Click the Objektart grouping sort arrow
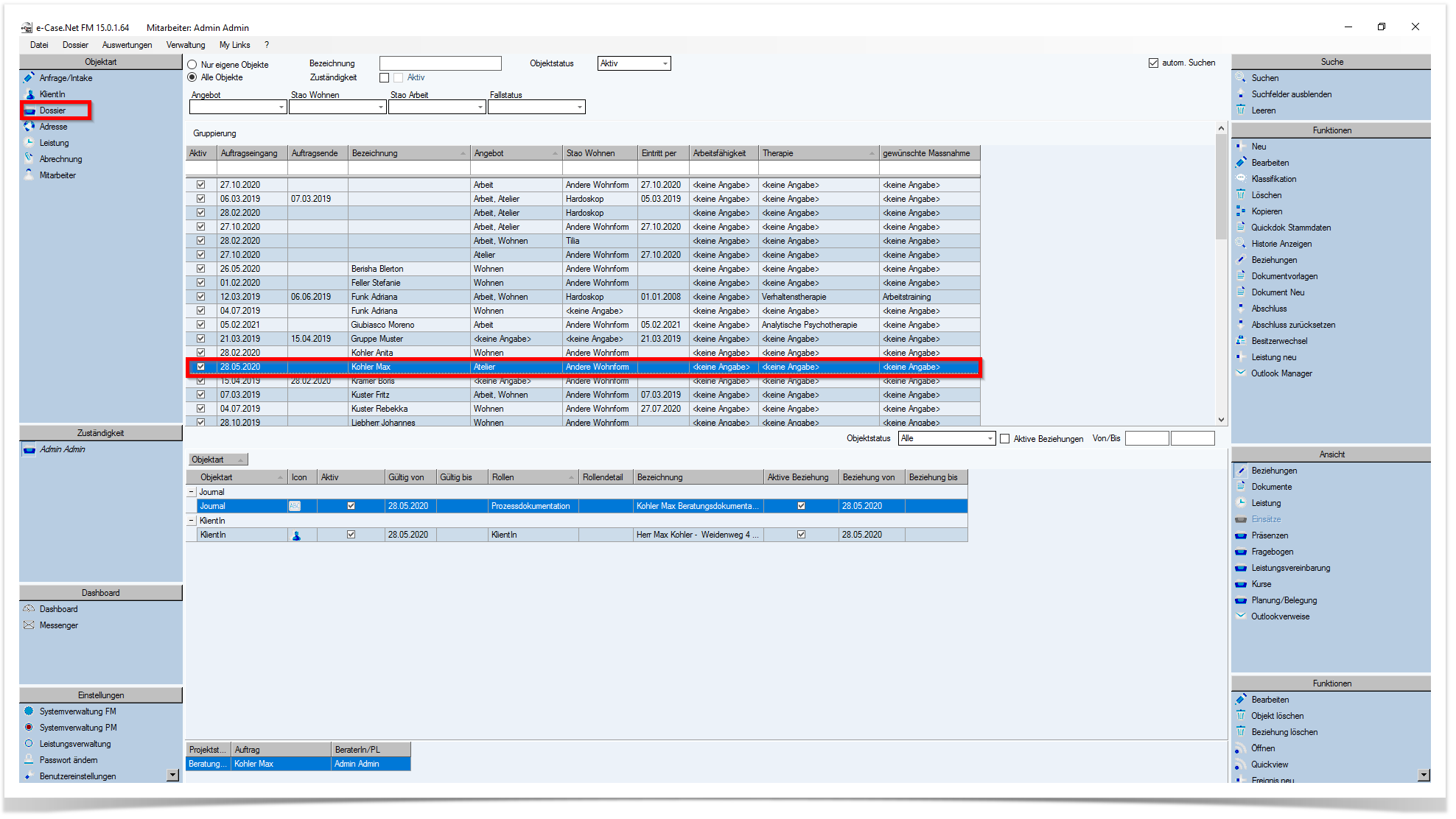 pos(240,460)
